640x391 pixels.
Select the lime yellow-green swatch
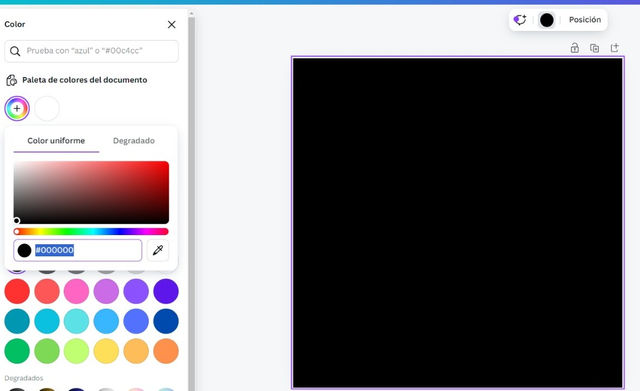pos(76,351)
